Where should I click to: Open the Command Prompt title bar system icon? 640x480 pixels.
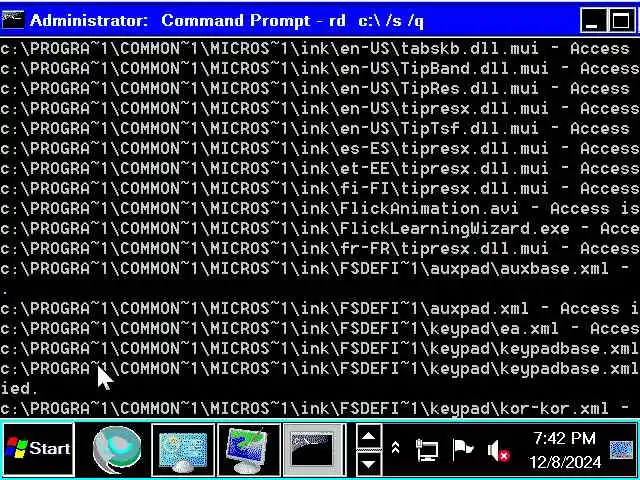[x=12, y=20]
